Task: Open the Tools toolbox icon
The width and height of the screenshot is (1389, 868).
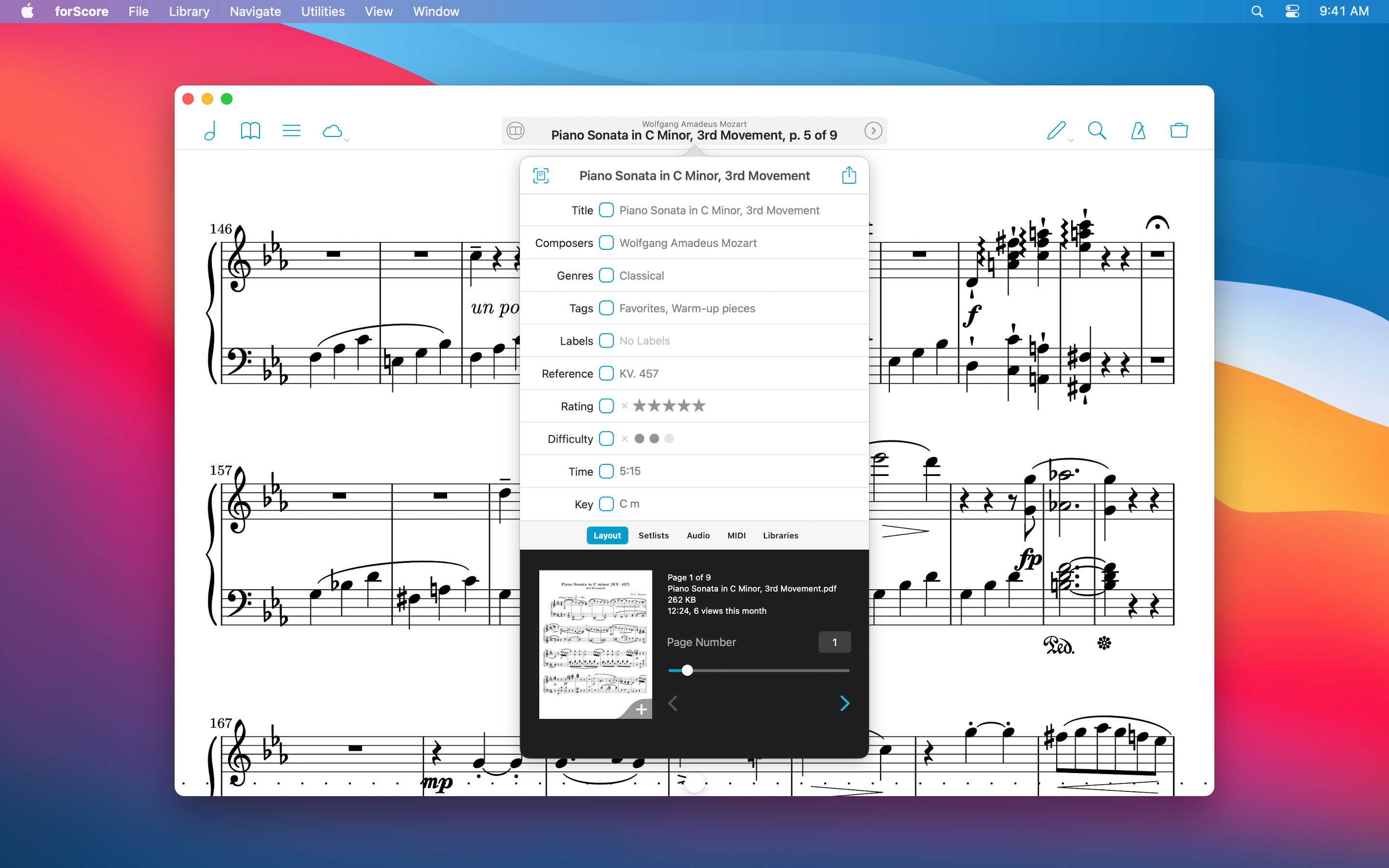Action: tap(1178, 131)
